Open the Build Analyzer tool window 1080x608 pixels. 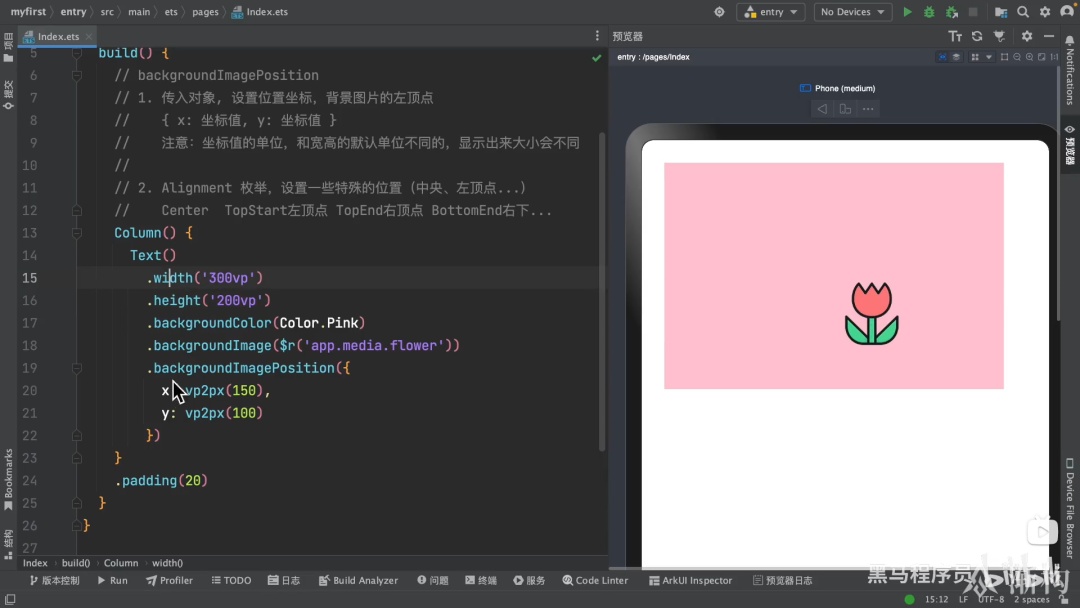[x=358, y=580]
